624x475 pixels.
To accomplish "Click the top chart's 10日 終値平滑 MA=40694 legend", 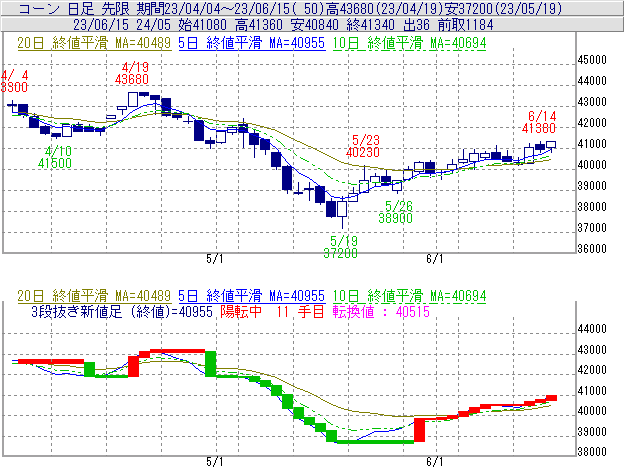I will (410, 43).
